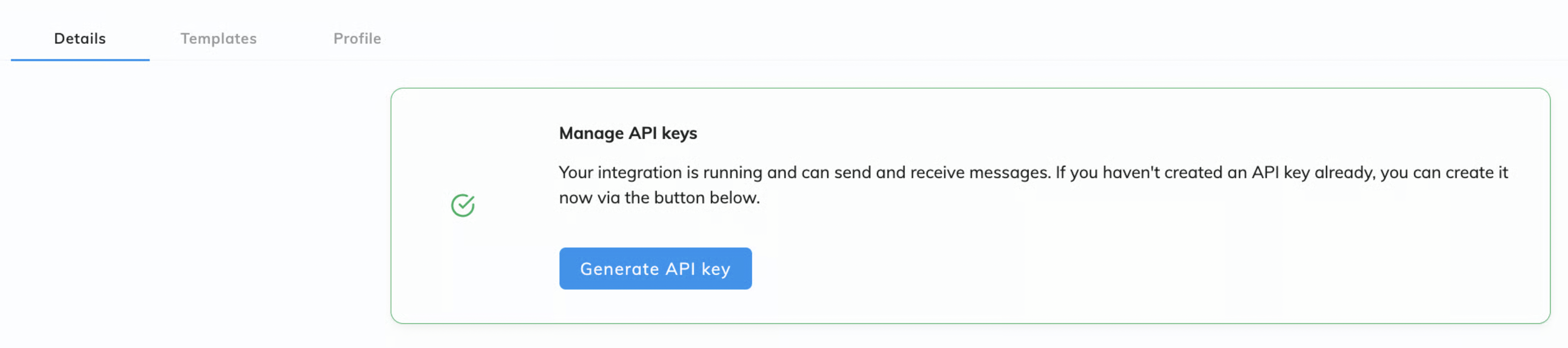Click the "Generate API key" label text
1568x348 pixels.
[655, 269]
